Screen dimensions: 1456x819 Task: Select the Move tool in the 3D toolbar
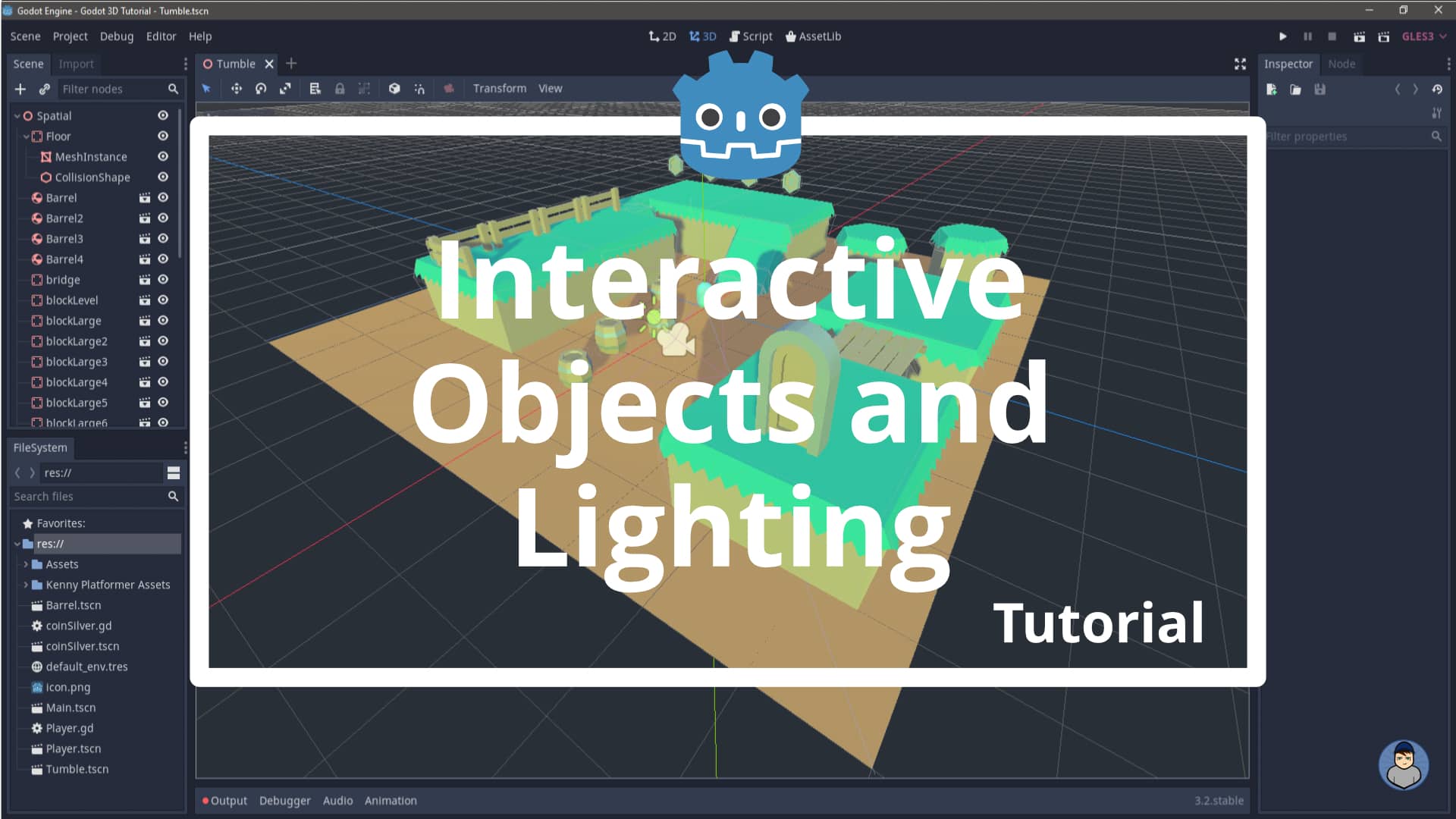[237, 89]
